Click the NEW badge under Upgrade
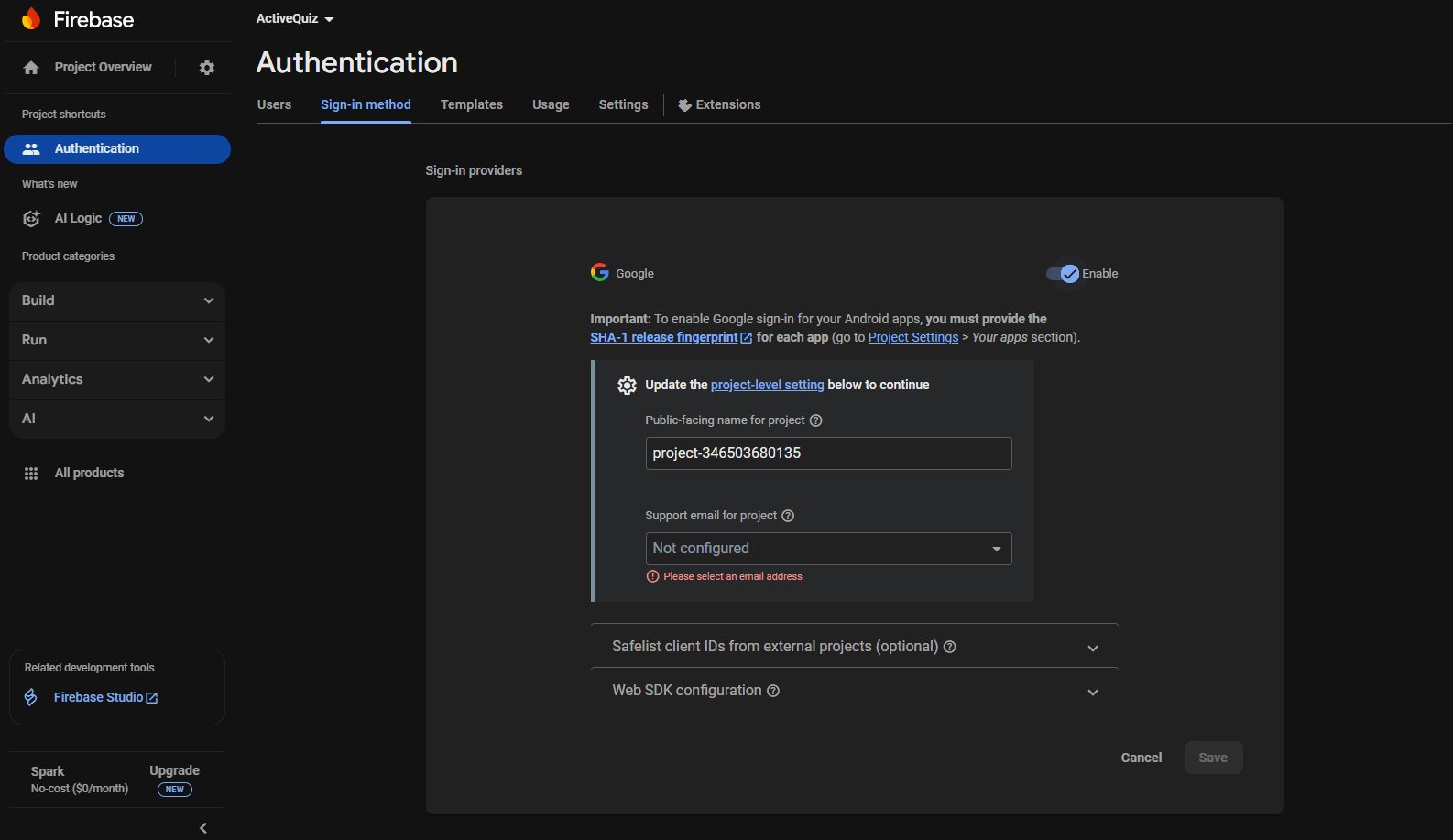Image resolution: width=1453 pixels, height=840 pixels. [x=175, y=790]
